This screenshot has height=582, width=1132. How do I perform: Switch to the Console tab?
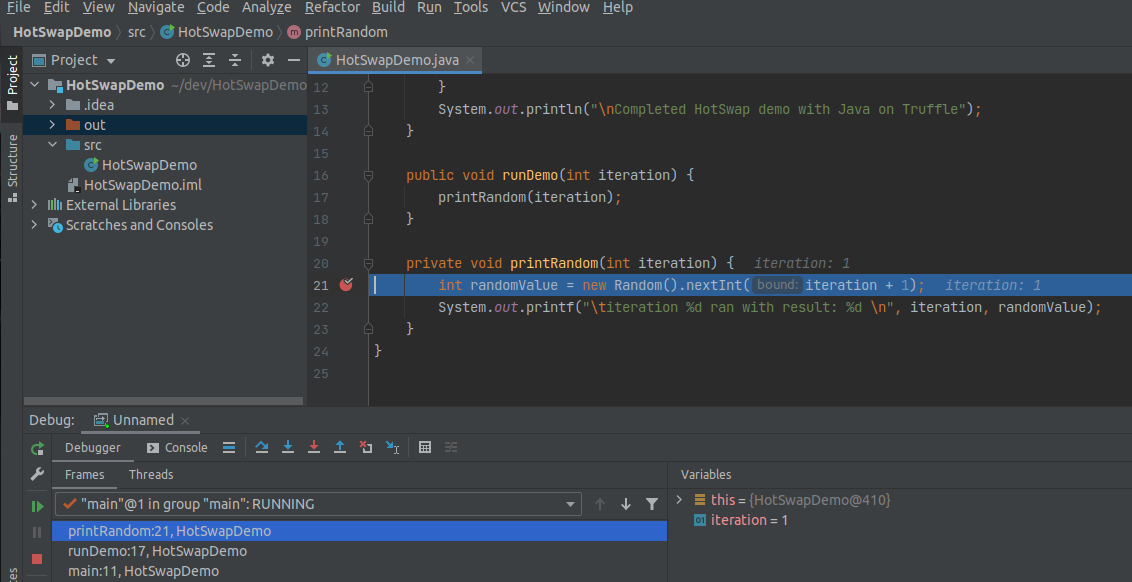click(178, 447)
